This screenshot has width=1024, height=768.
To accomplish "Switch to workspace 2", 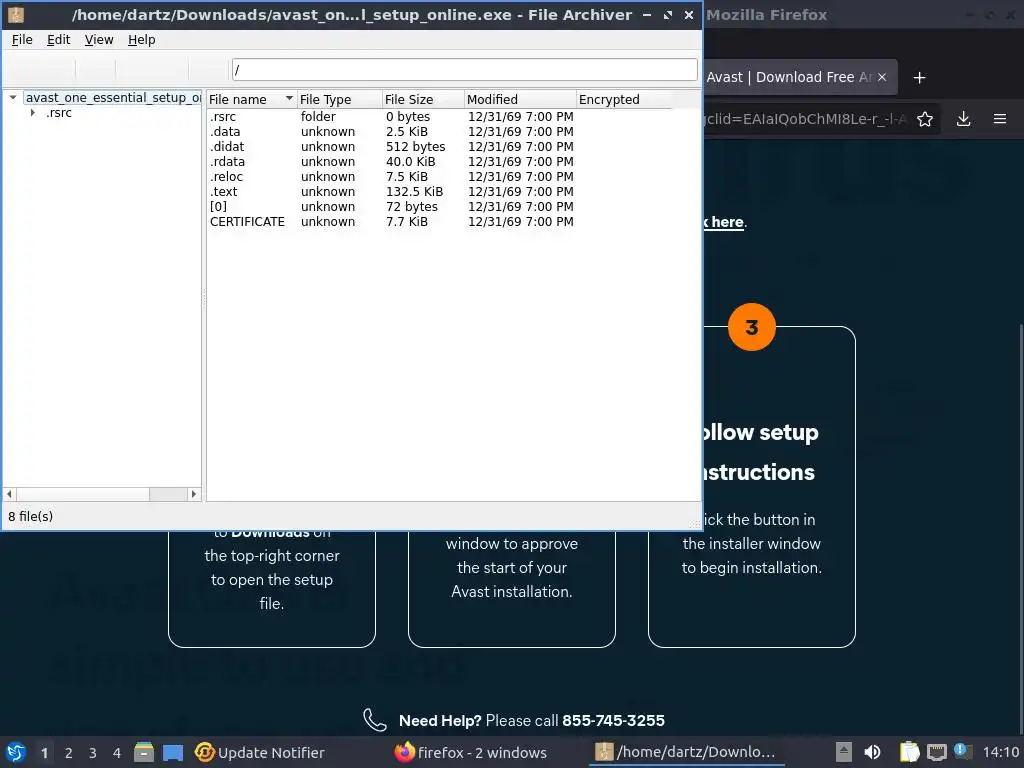I will coord(69,753).
